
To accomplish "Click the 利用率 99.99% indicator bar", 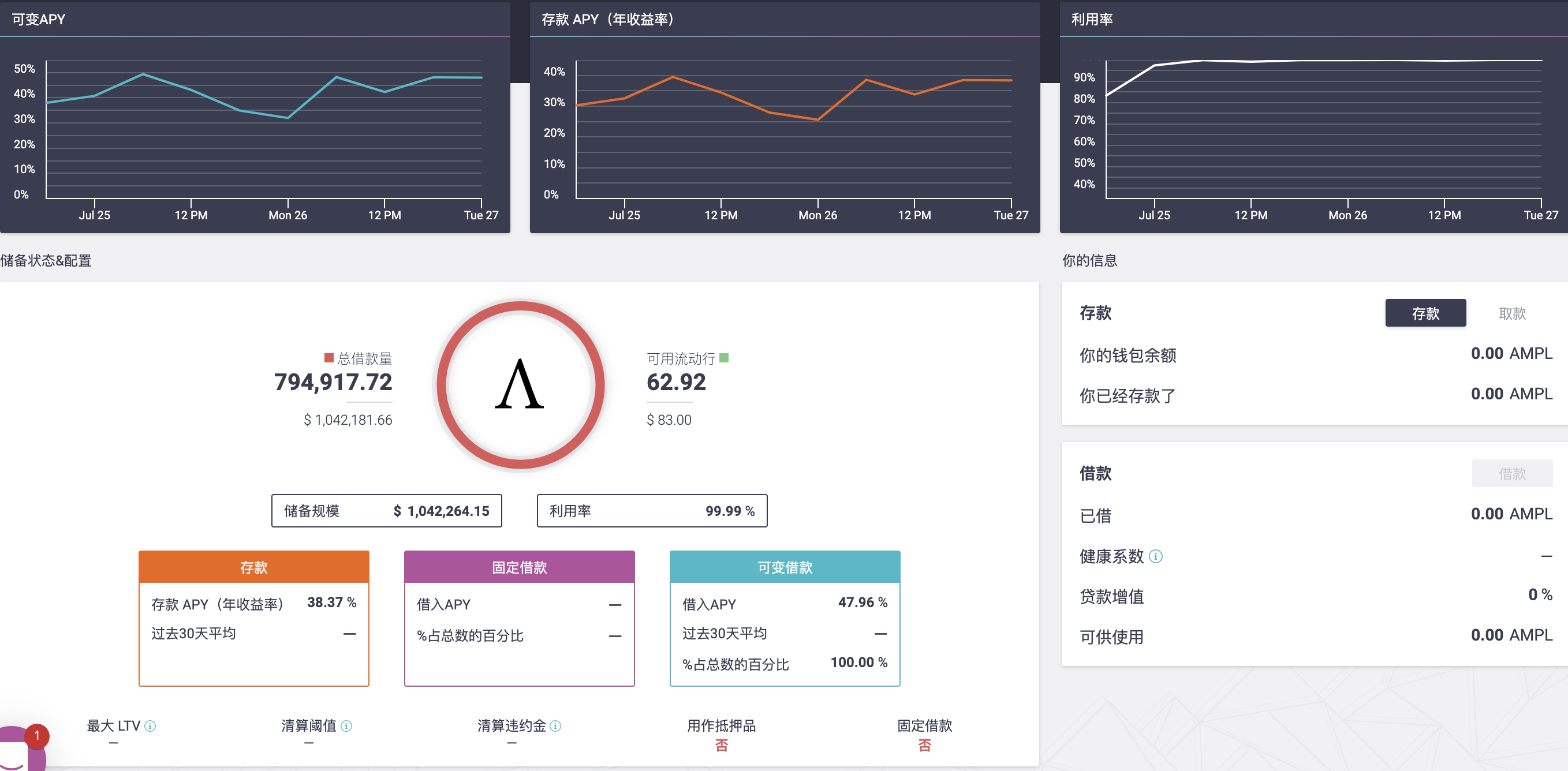I will 652,511.
